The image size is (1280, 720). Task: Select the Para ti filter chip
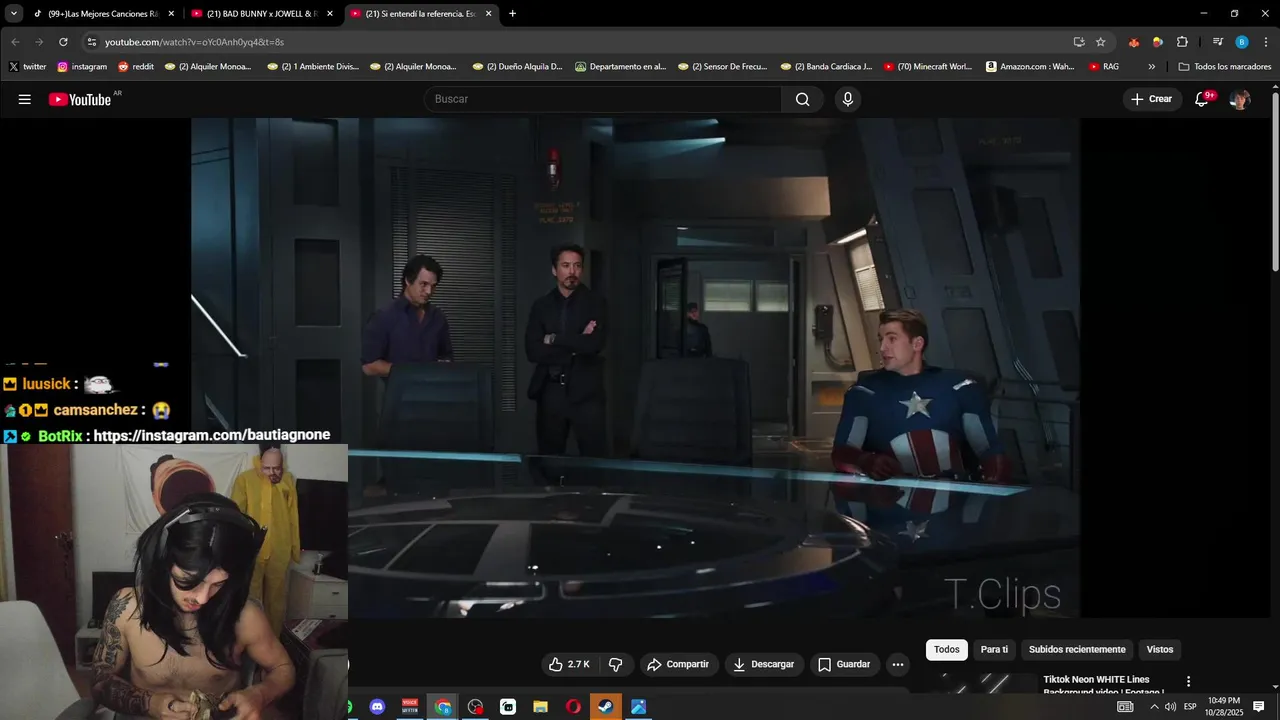pyautogui.click(x=994, y=650)
